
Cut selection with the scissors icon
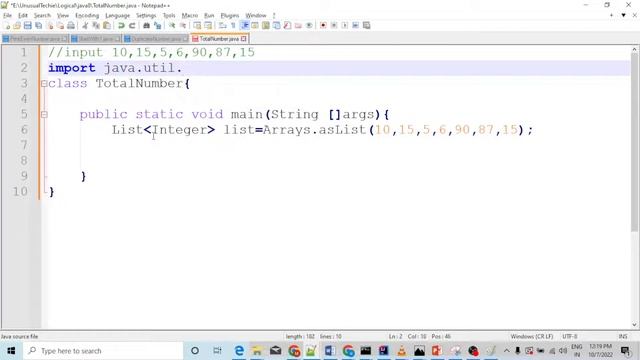point(85,25)
